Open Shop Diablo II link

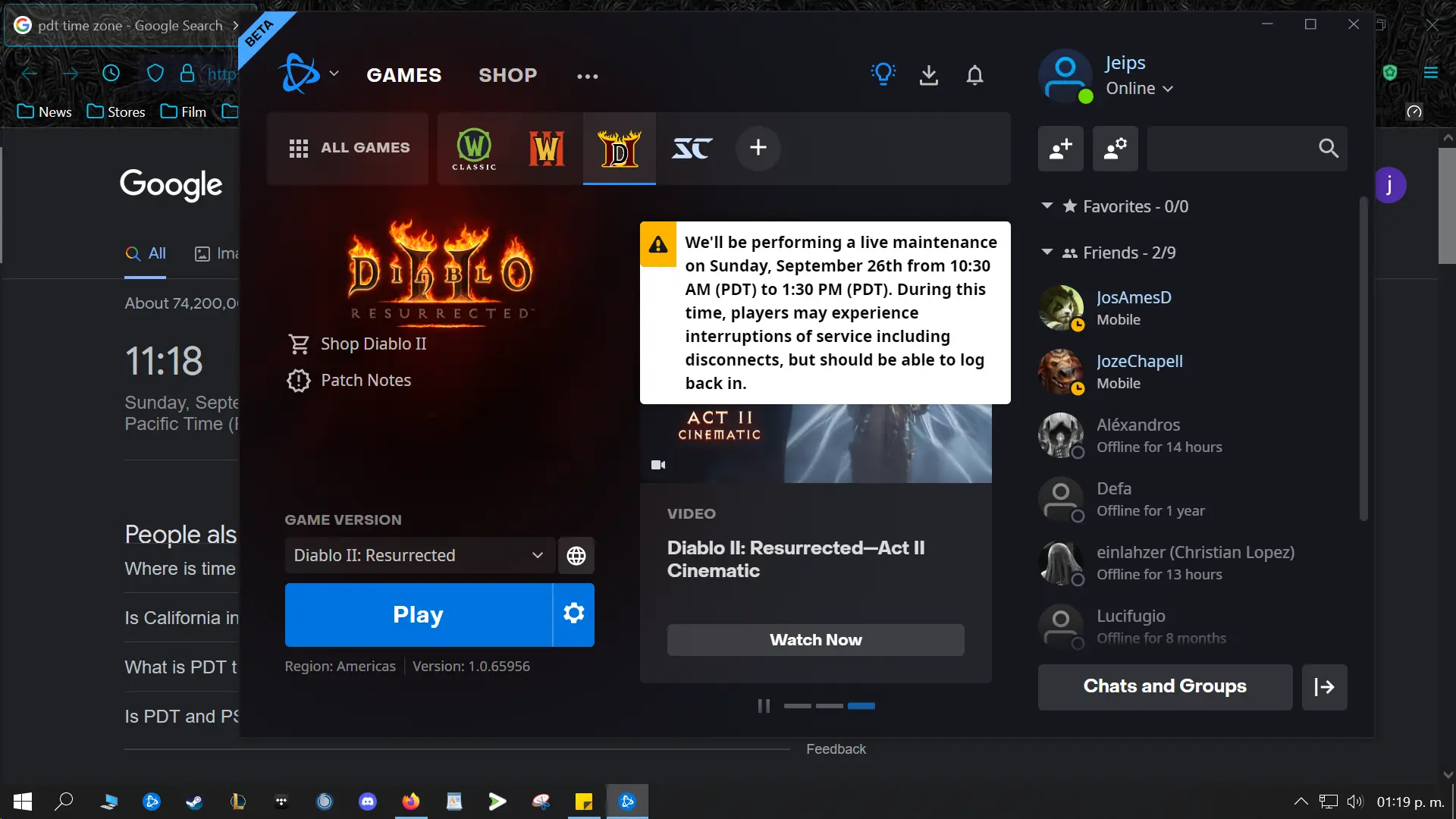pos(357,344)
